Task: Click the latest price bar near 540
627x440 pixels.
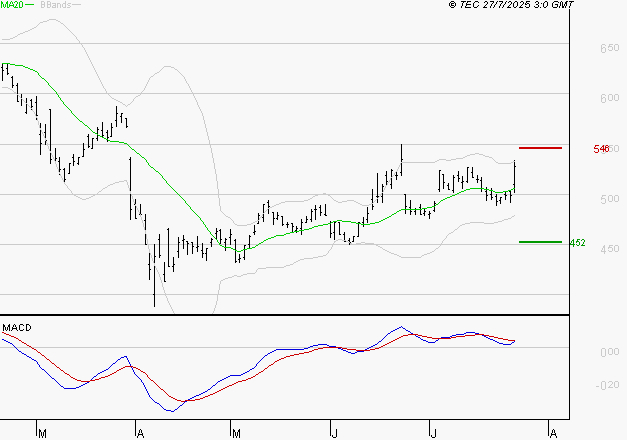Action: 514,174
